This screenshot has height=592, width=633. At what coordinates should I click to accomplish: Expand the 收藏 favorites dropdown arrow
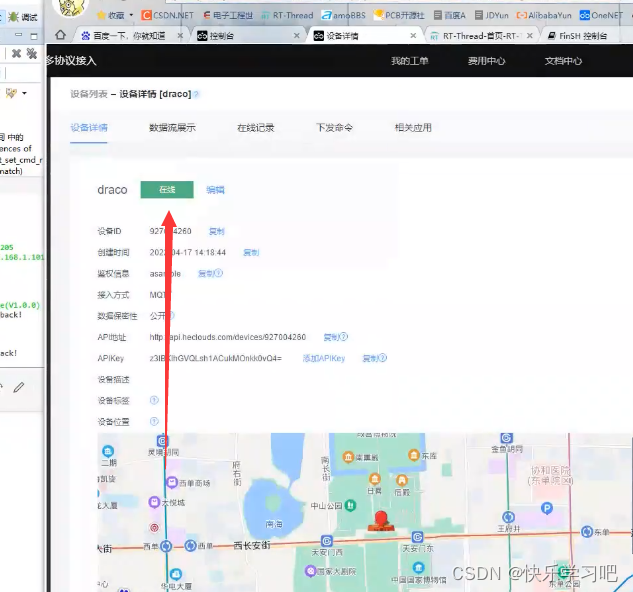pos(131,15)
